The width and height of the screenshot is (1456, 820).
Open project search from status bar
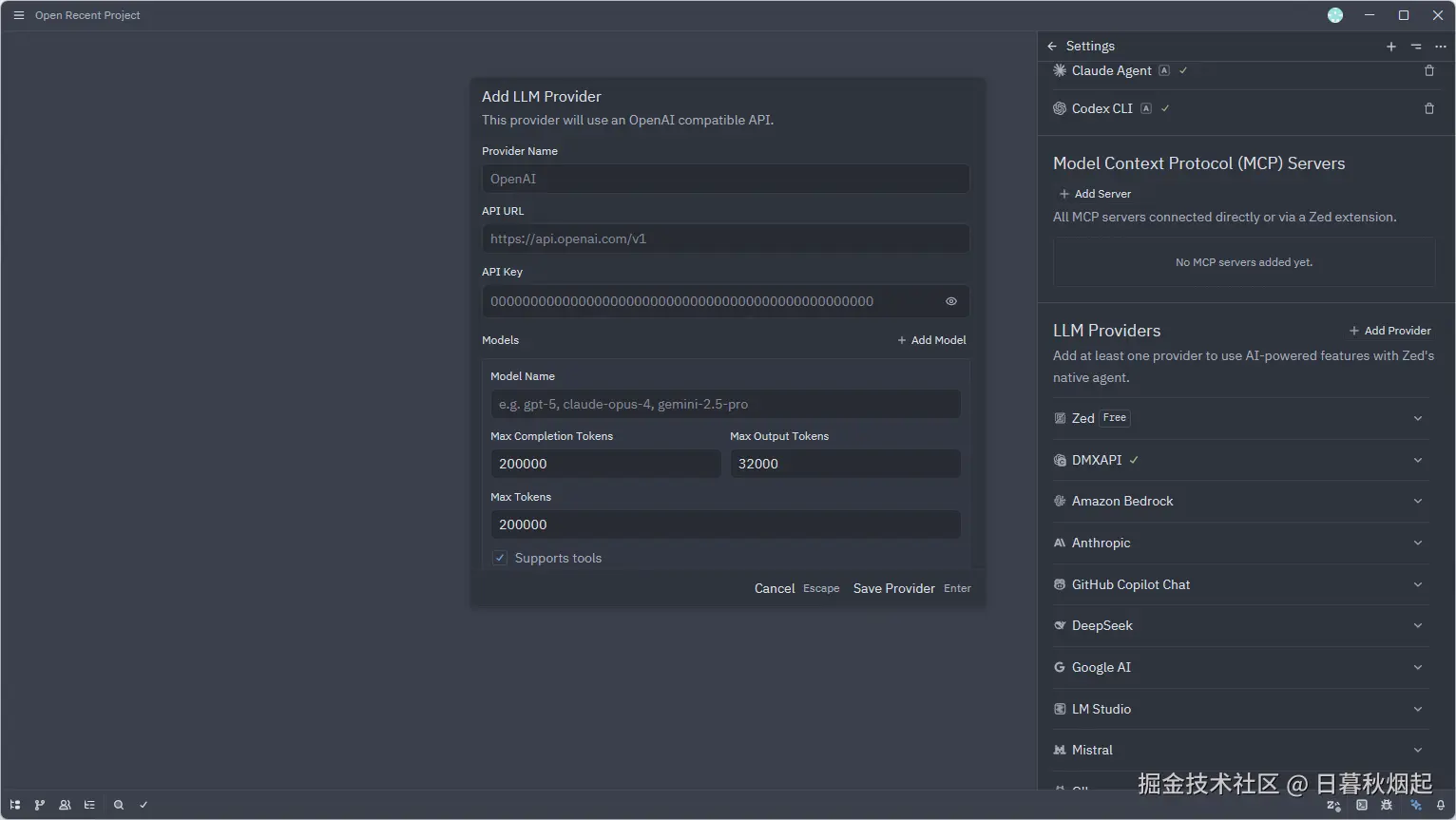point(119,805)
